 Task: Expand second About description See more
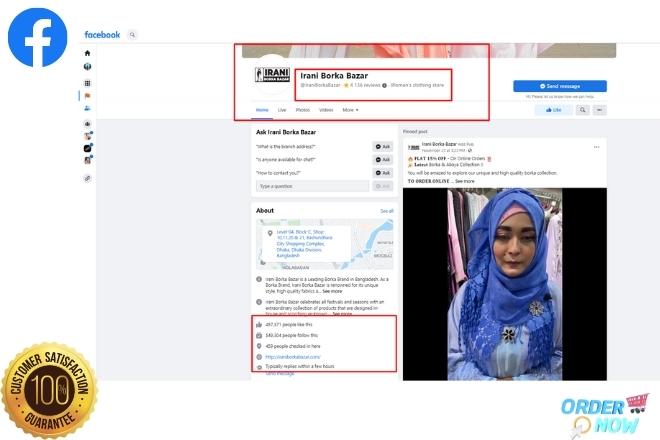[x=342, y=314]
